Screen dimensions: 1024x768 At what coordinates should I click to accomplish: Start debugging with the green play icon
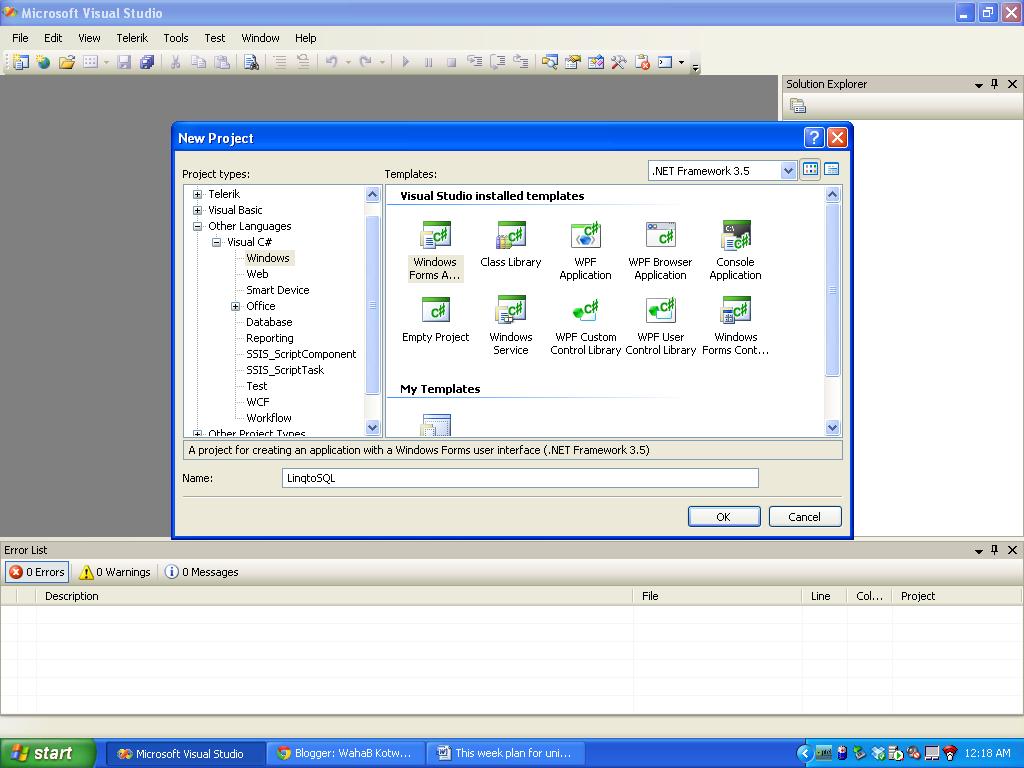405,62
